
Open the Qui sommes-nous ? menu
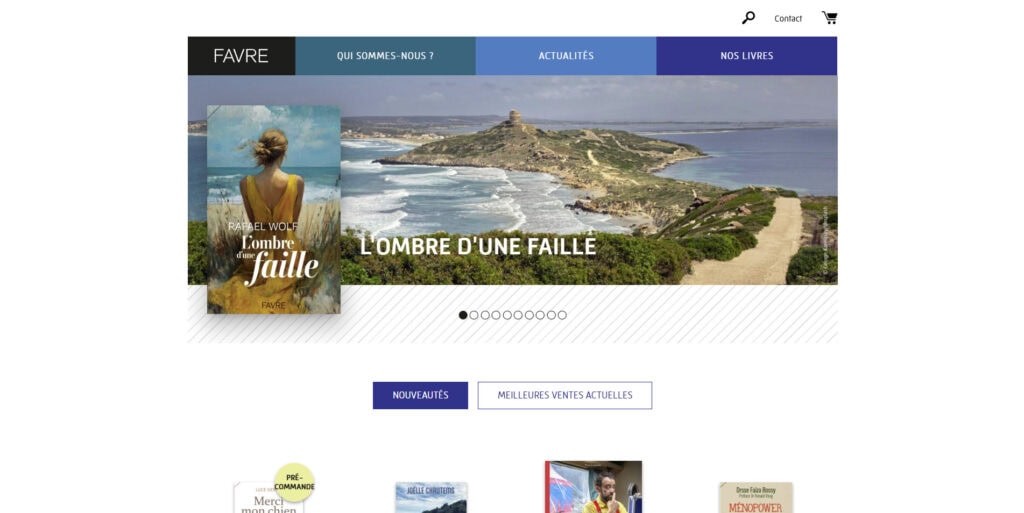[x=385, y=55]
